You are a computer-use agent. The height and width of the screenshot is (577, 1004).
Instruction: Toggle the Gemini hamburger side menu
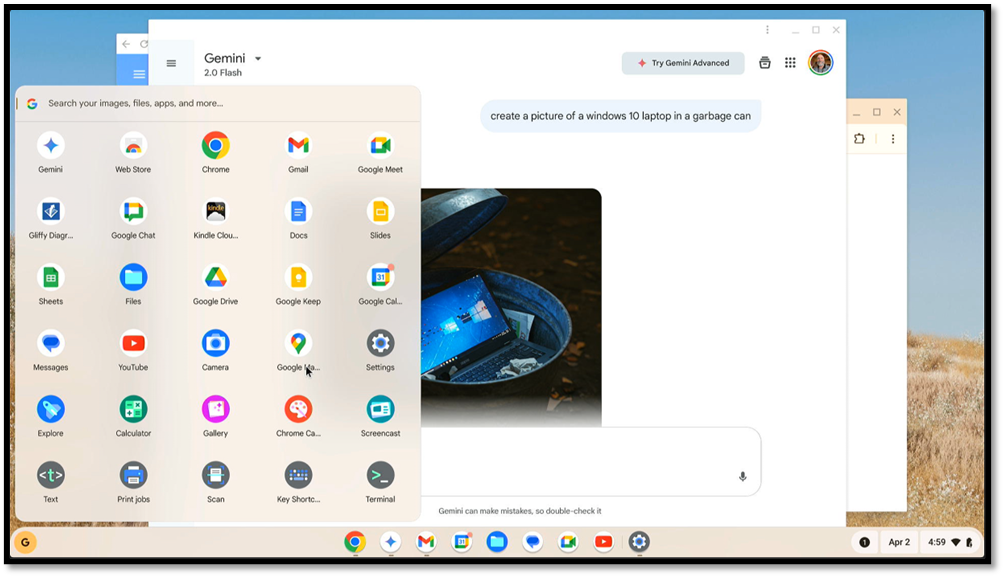[171, 63]
